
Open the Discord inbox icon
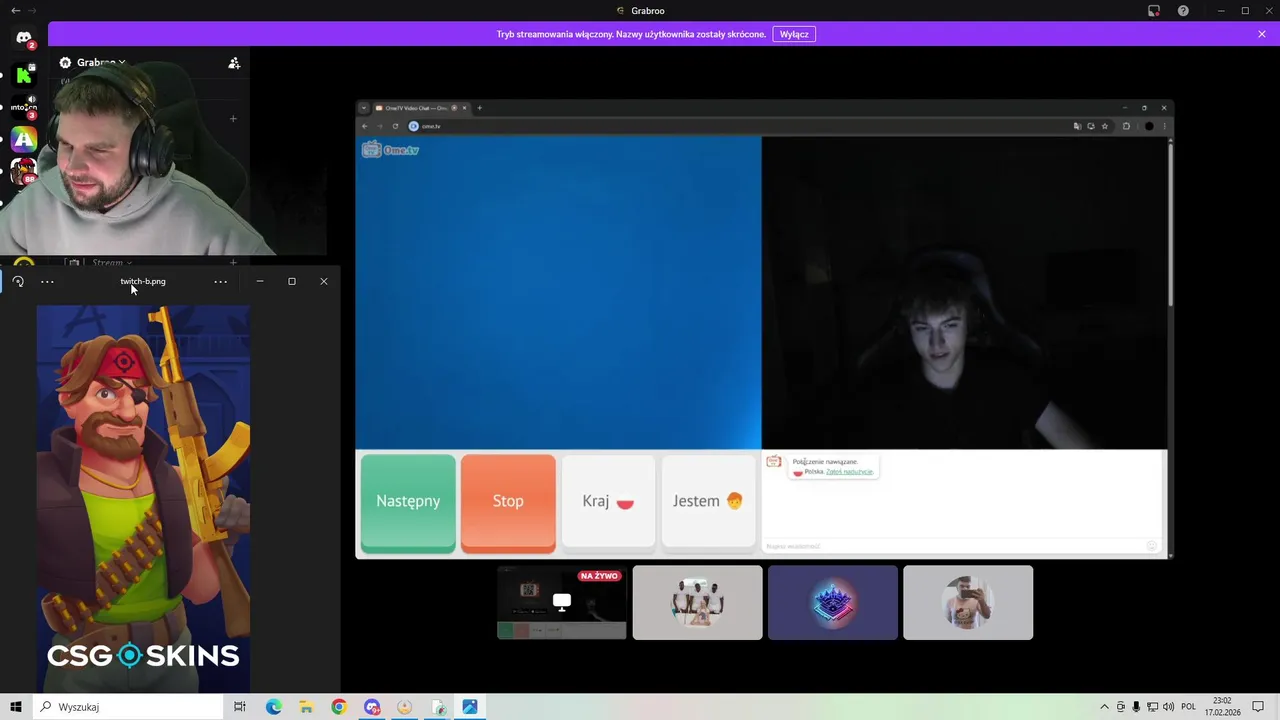[x=1154, y=11]
